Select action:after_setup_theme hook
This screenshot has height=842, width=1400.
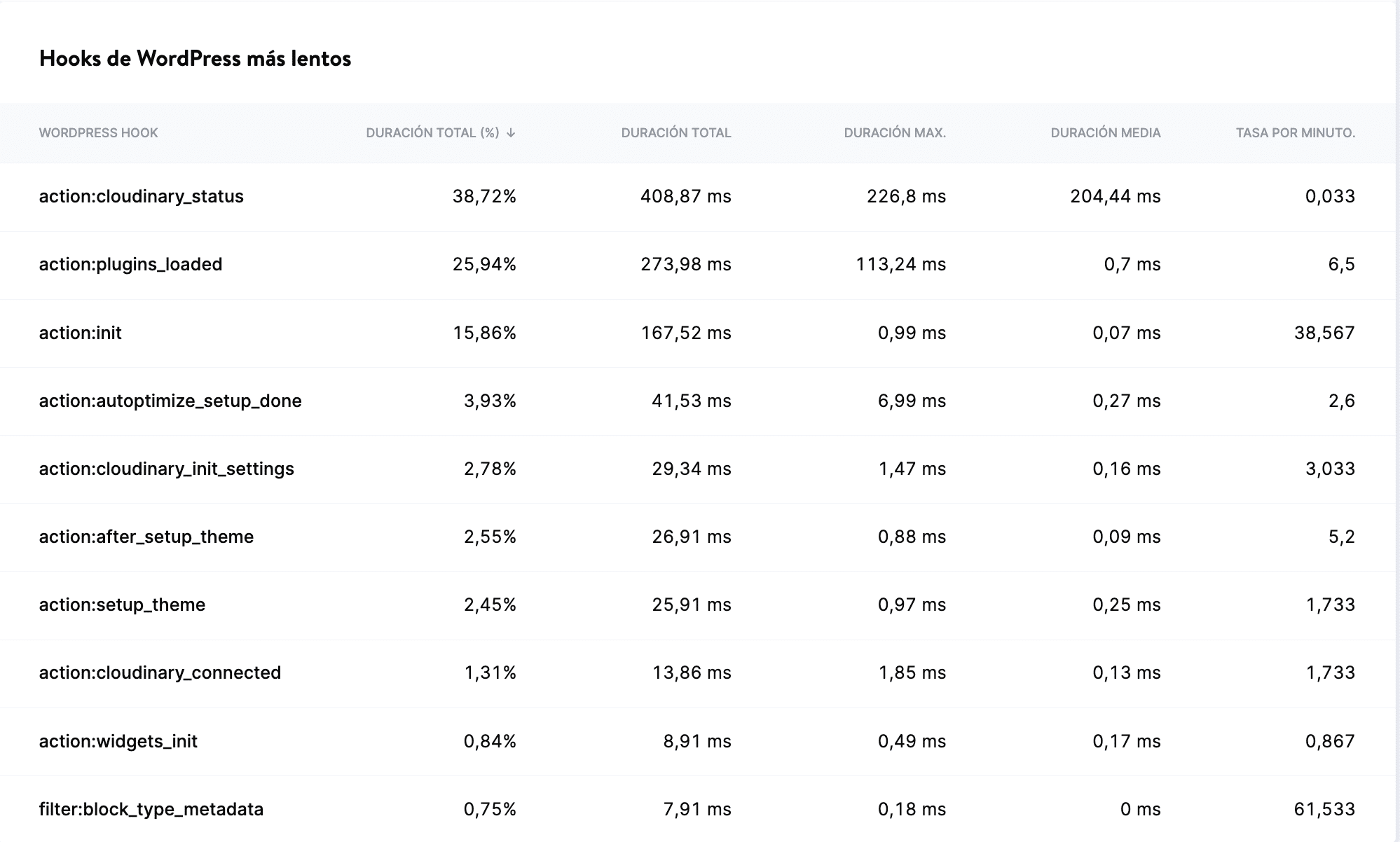tap(146, 537)
